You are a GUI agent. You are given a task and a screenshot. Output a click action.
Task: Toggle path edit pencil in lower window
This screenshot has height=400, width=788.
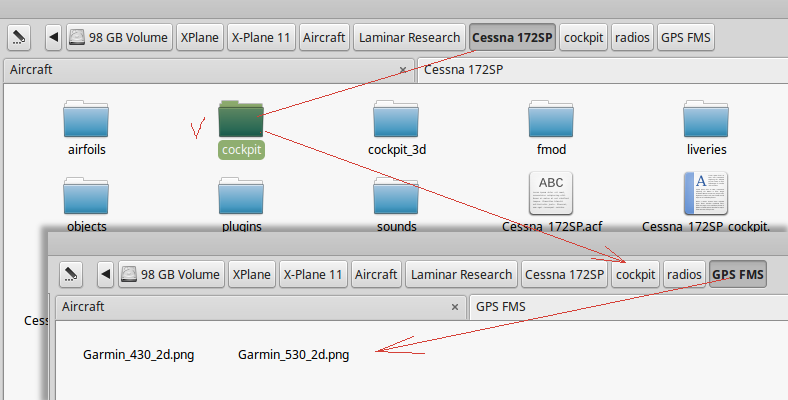coord(71,274)
